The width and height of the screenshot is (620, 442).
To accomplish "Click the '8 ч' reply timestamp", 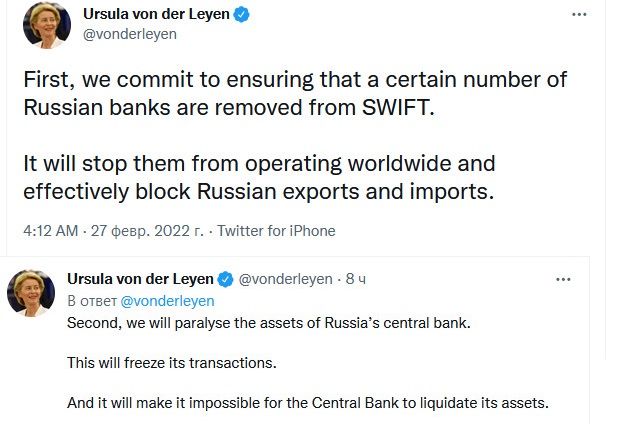I will [x=356, y=279].
